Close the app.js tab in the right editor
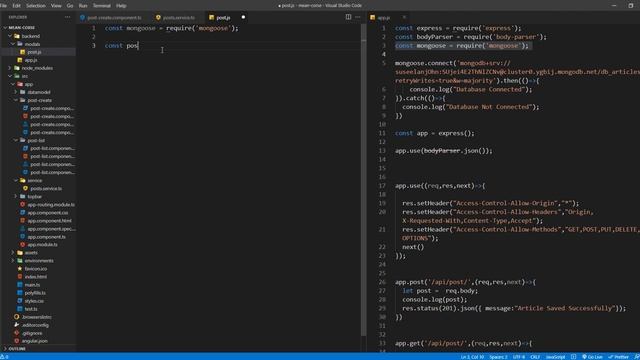The width and height of the screenshot is (640, 360). (404, 18)
